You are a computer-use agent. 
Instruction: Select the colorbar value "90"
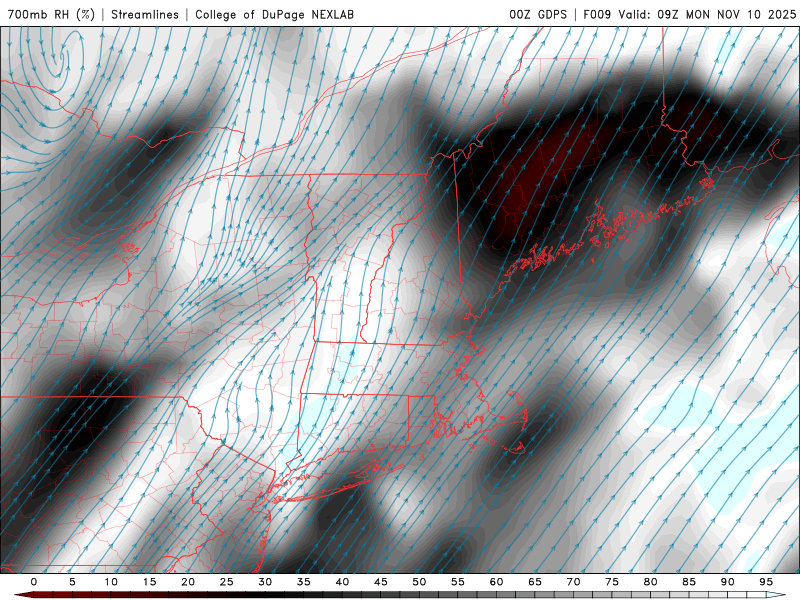pyautogui.click(x=727, y=582)
